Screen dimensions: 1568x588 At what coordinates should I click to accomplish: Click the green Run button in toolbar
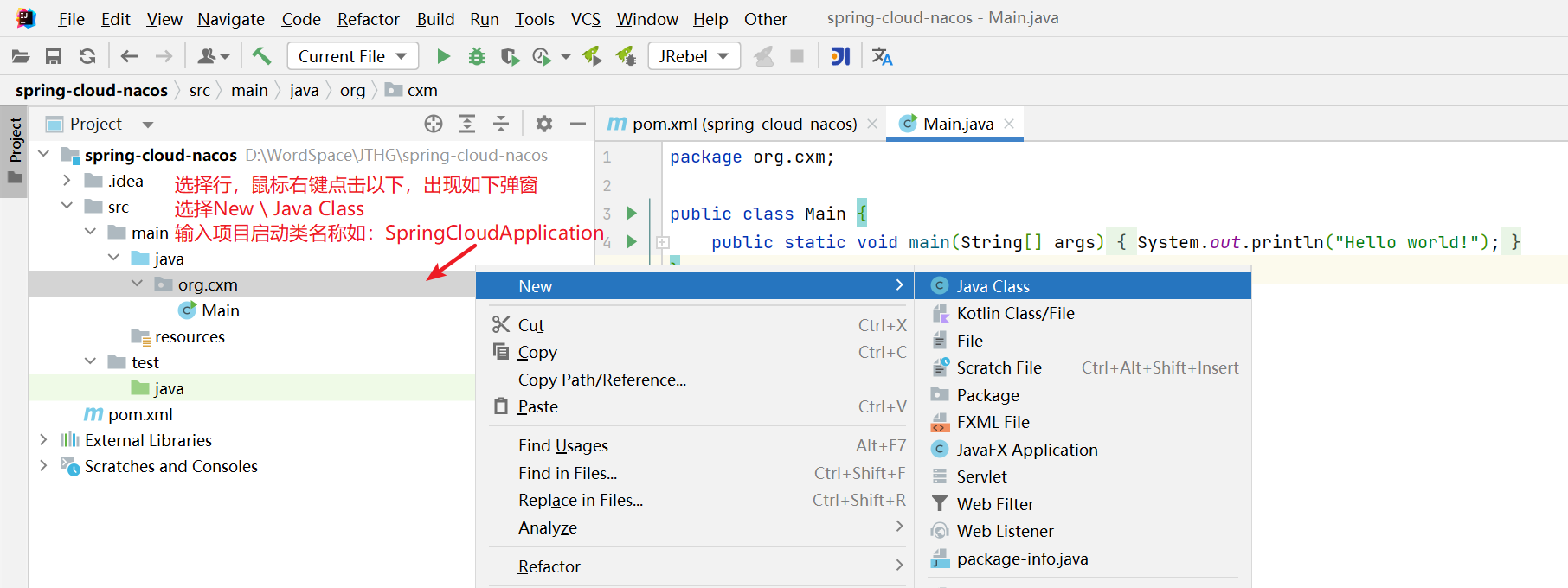point(443,56)
